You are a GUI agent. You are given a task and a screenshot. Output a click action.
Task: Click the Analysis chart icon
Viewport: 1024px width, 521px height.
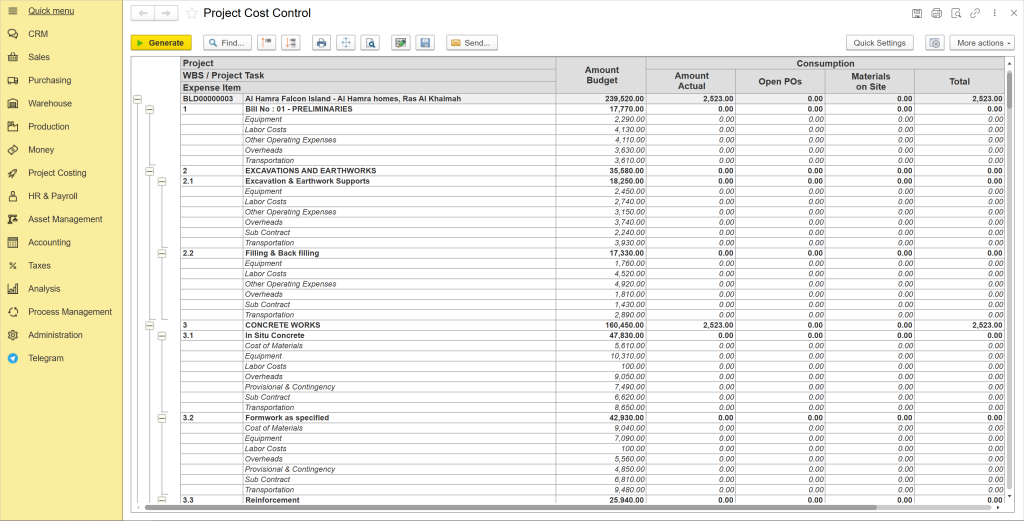(12, 289)
